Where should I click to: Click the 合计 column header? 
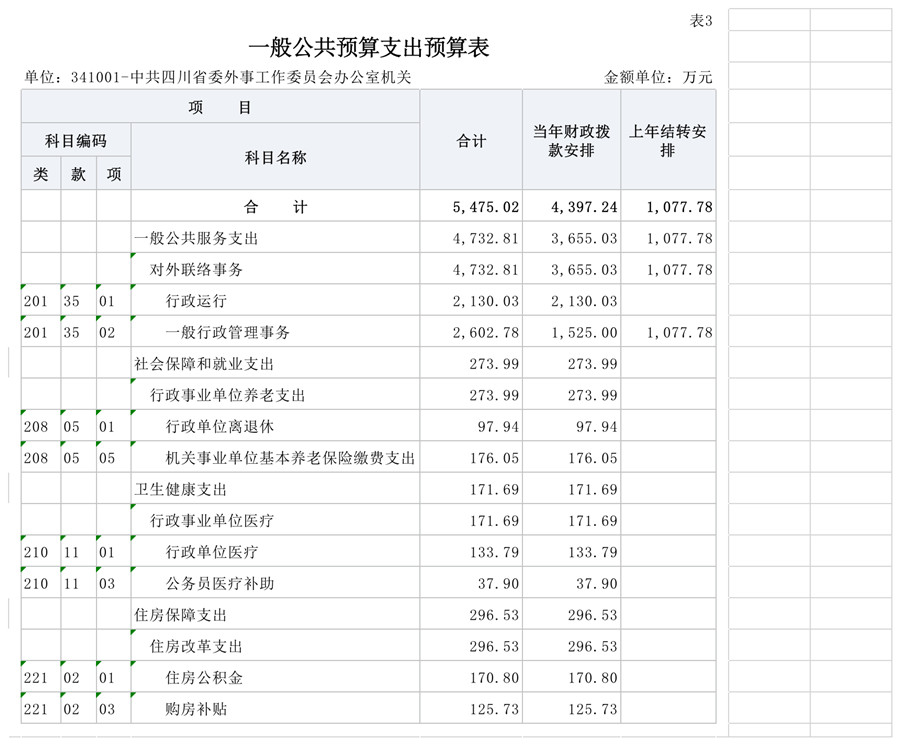tap(471, 141)
